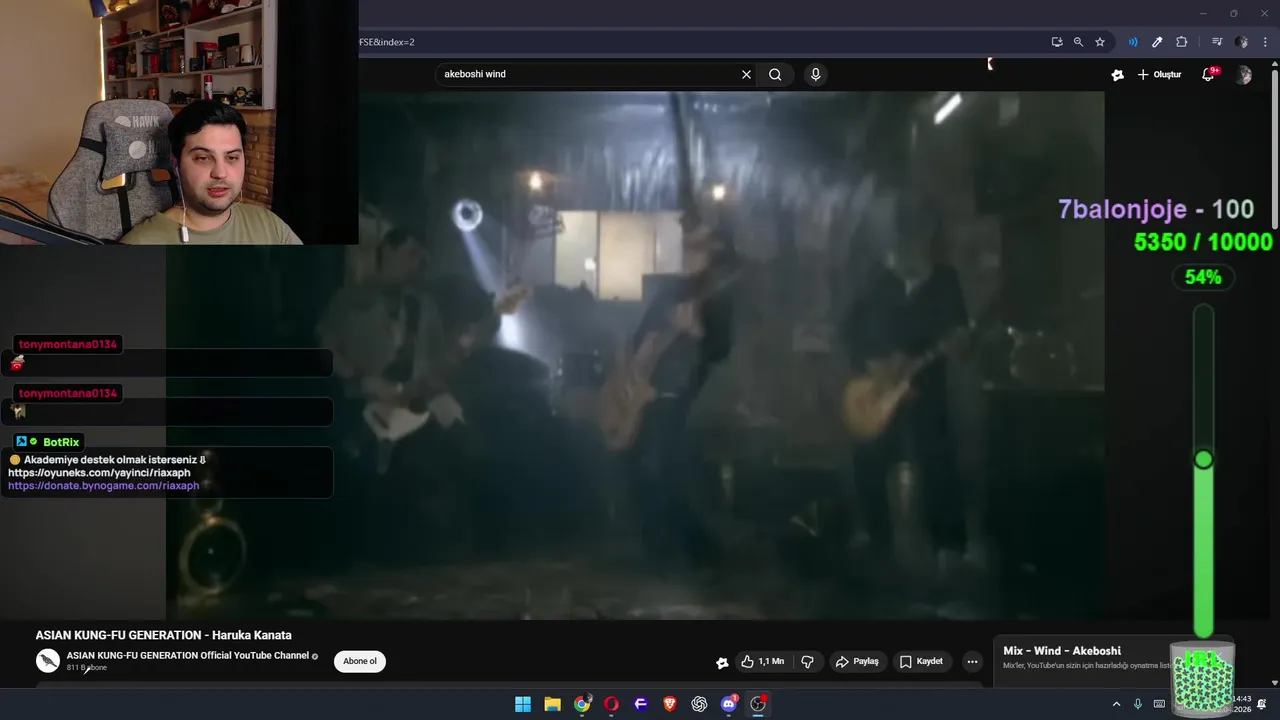Click Paylaş share button
The image size is (1280, 720).
pyautogui.click(x=857, y=662)
